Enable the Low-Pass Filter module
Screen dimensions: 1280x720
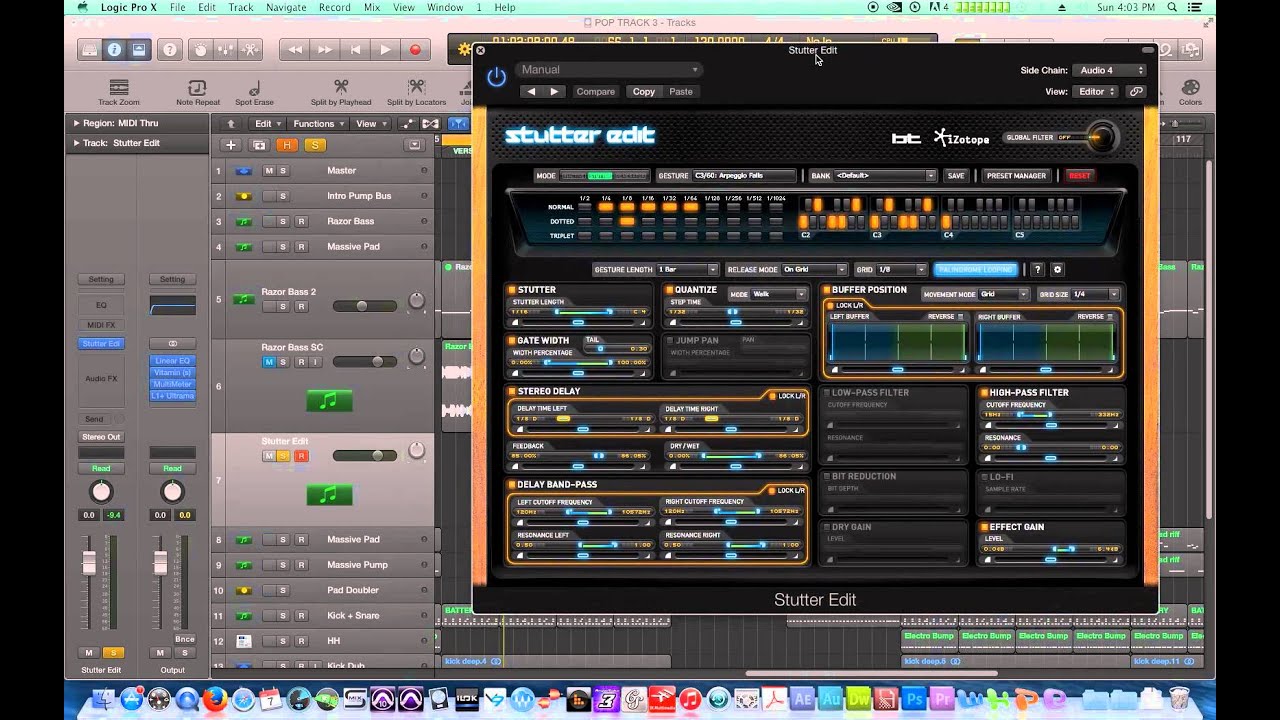[x=826, y=393]
